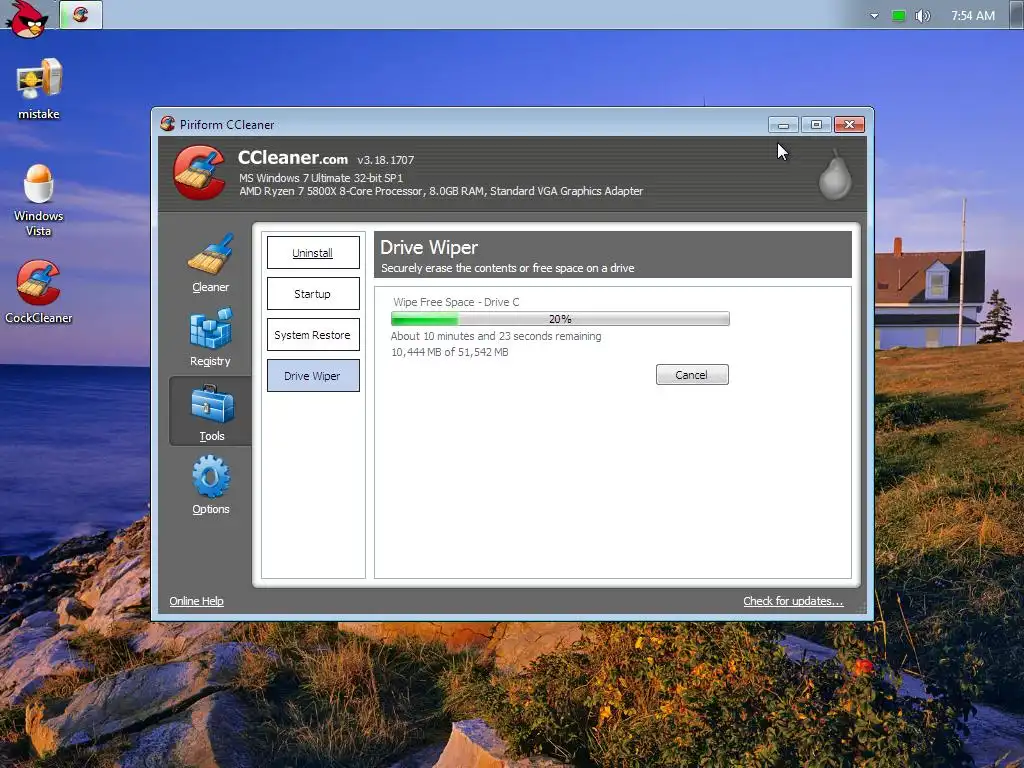Click the '10,444 MB of 51,542 MB' text

(449, 352)
